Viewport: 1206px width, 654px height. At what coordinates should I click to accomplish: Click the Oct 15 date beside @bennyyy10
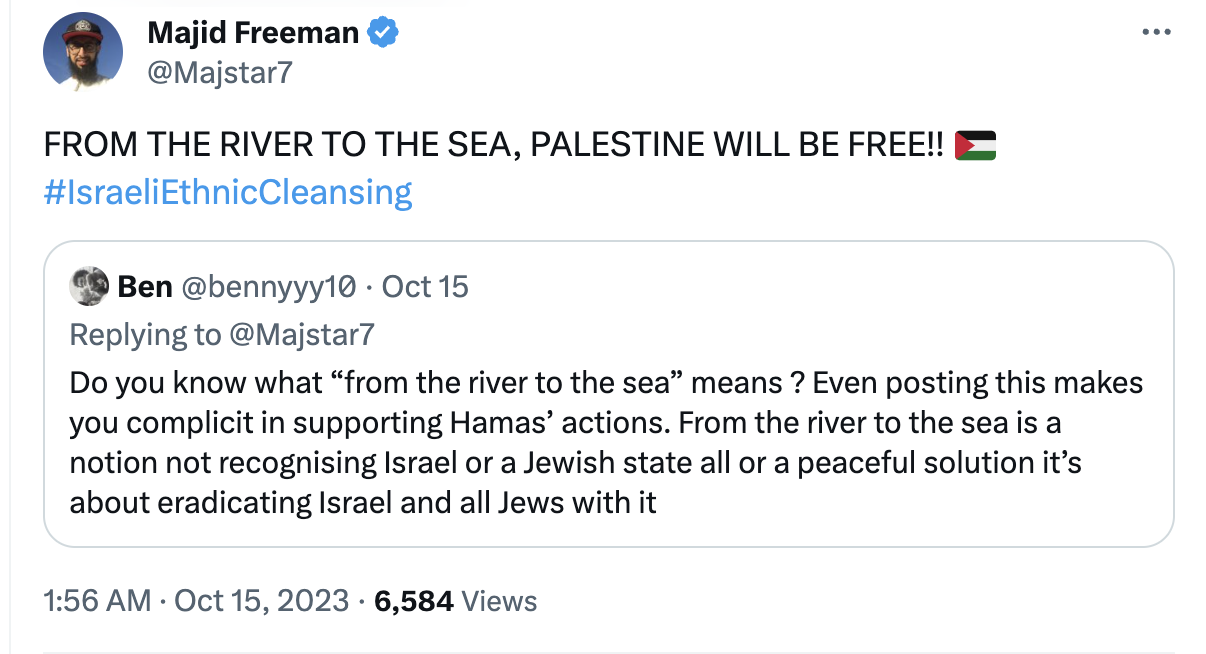point(425,287)
